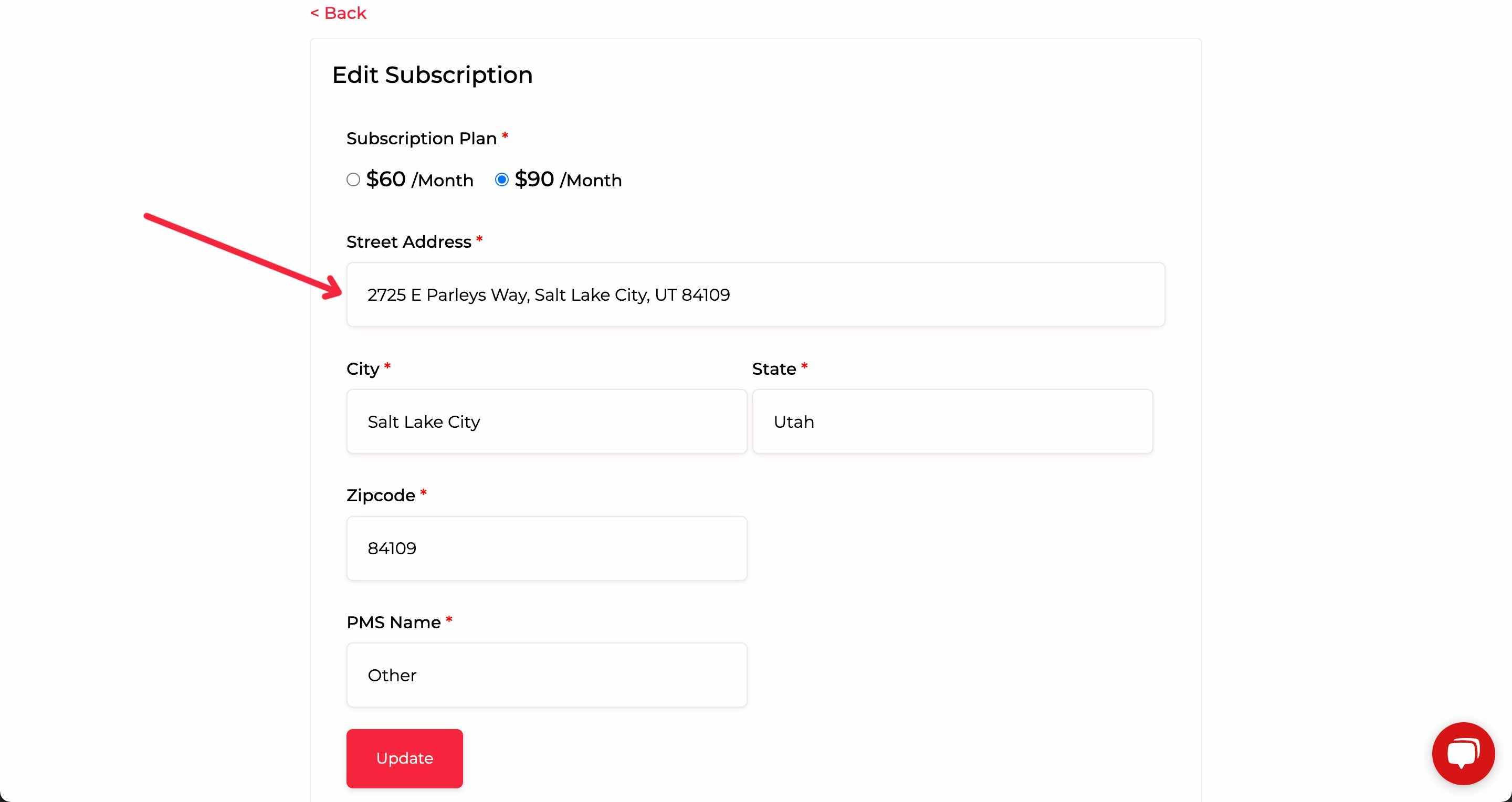Viewport: 1512px width, 802px height.
Task: Click the Street Address field label
Action: point(408,242)
